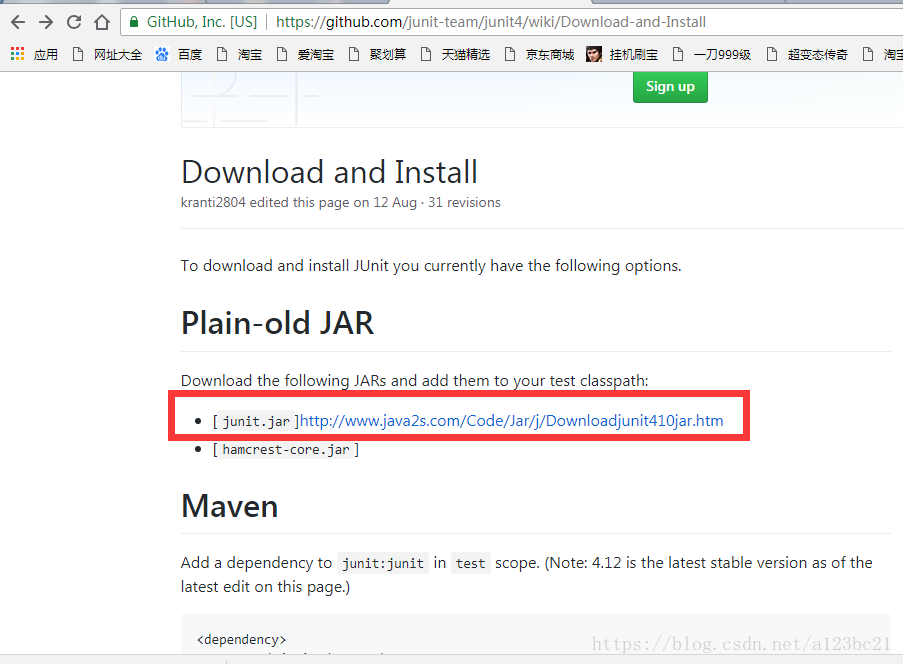Click the Download and Install heading
This screenshot has width=903, height=664.
tap(329, 172)
